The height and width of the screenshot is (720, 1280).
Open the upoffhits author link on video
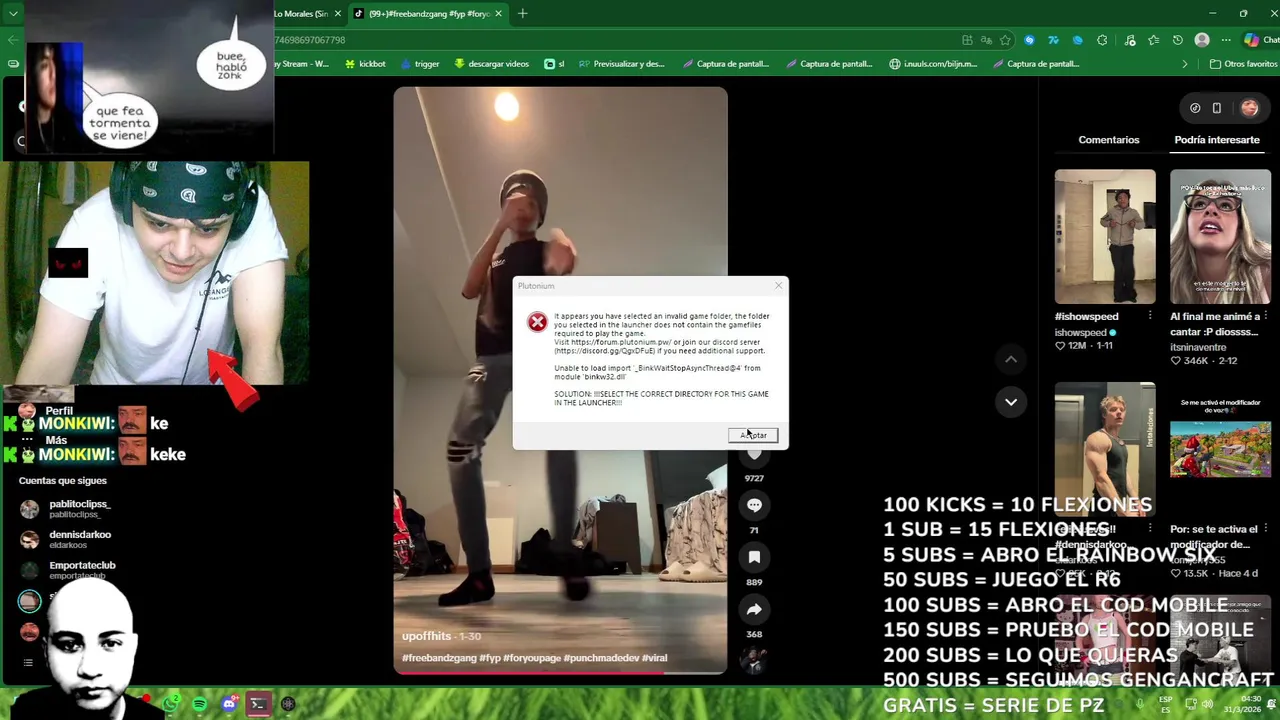(x=427, y=636)
